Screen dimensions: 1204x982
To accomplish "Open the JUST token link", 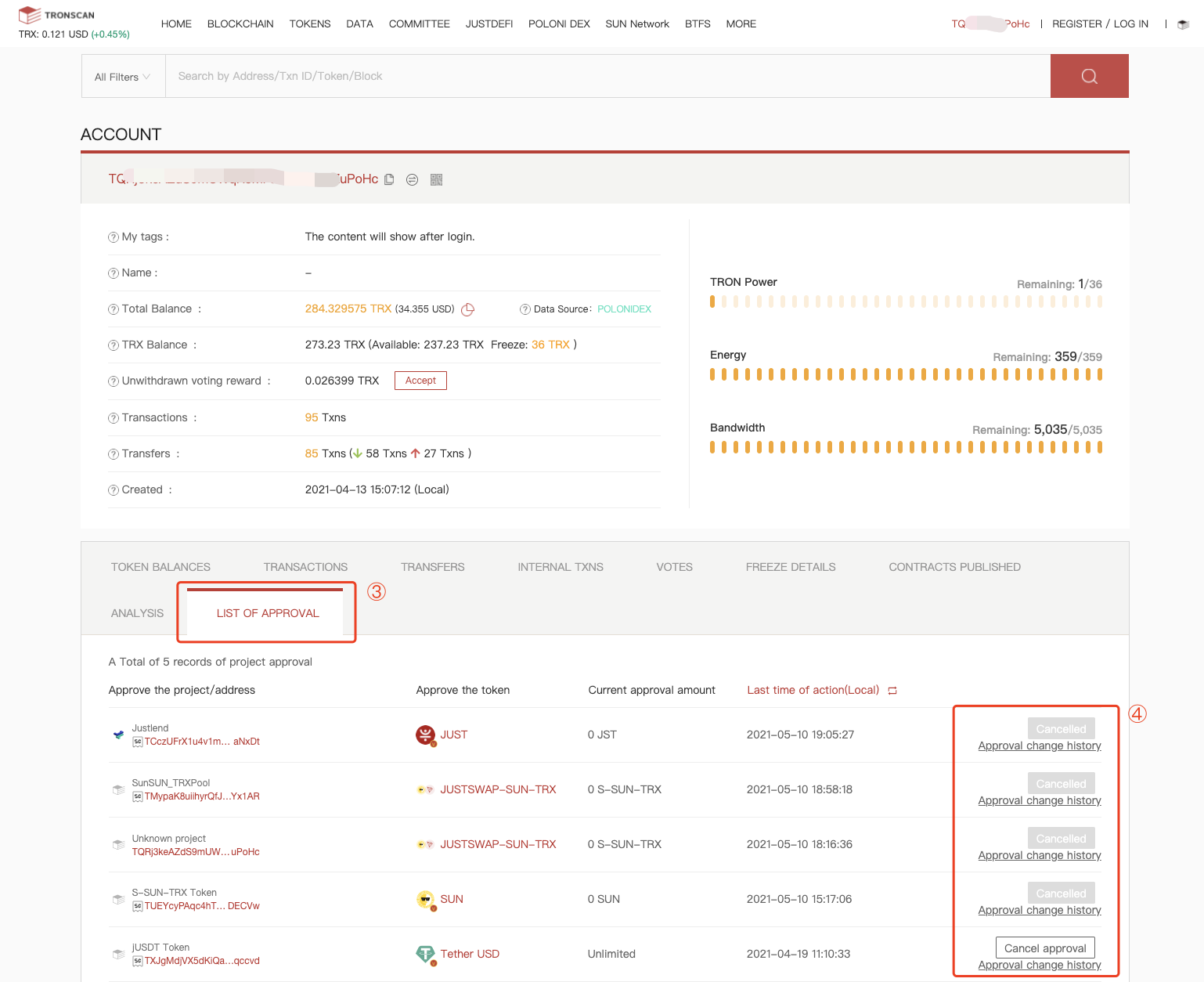I will [453, 735].
